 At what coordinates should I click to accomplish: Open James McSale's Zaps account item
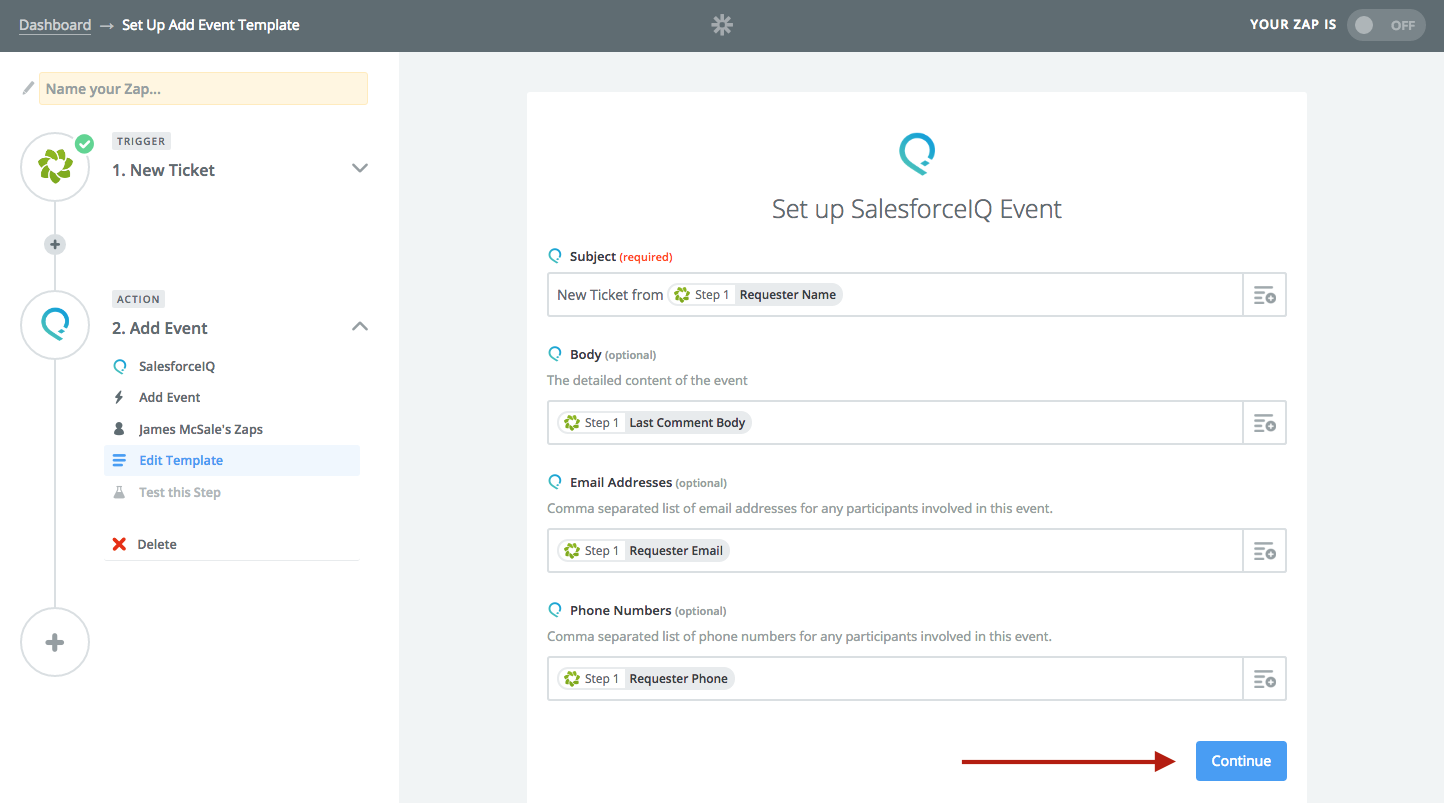[201, 430]
